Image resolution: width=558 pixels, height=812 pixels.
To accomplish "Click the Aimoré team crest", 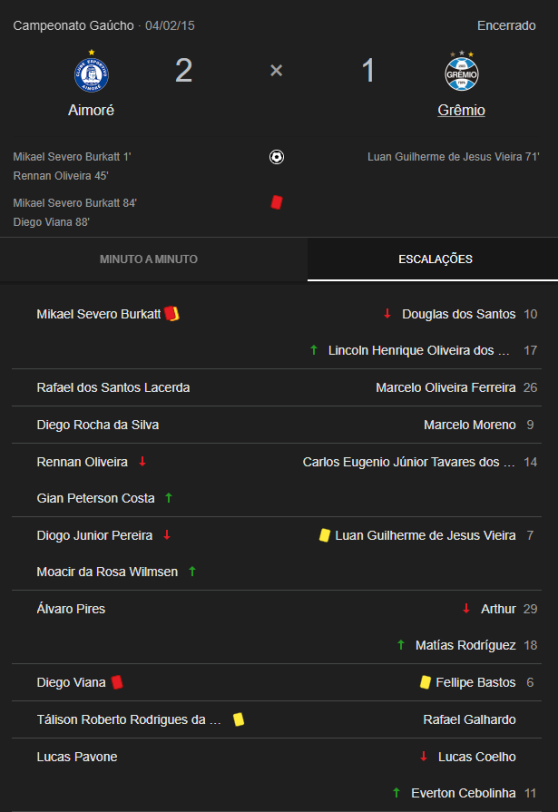I will coord(92,72).
